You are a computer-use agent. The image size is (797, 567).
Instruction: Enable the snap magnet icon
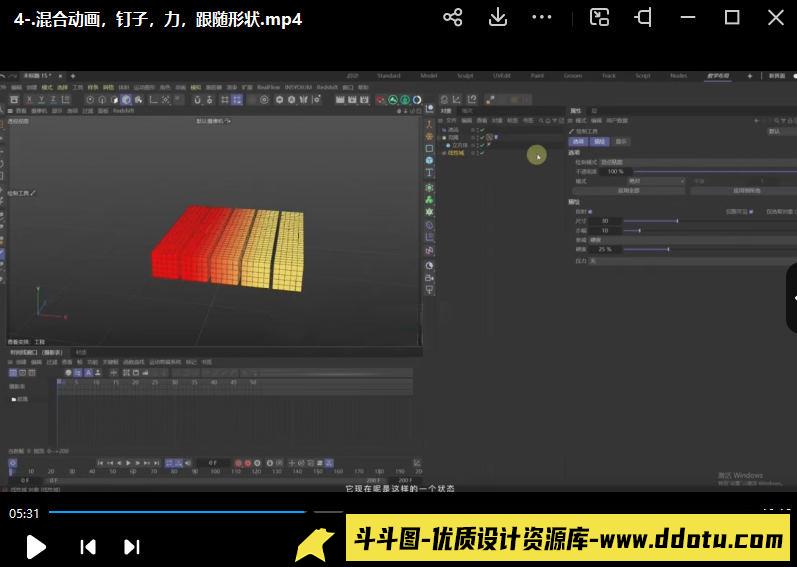(197, 100)
